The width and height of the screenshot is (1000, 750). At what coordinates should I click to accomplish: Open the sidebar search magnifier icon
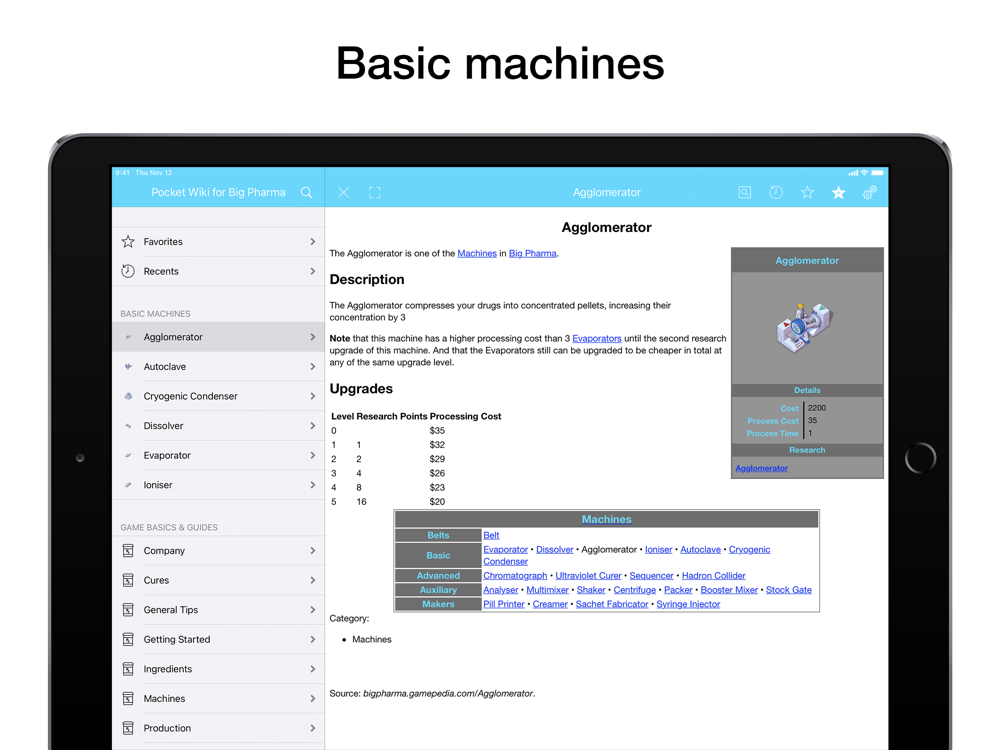point(307,193)
